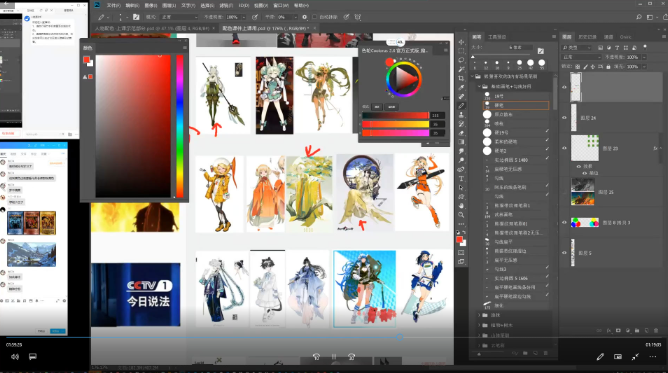Viewport: 668px width, 373px height.
Task: Create a new group in Layers panel
Action: tap(637, 330)
